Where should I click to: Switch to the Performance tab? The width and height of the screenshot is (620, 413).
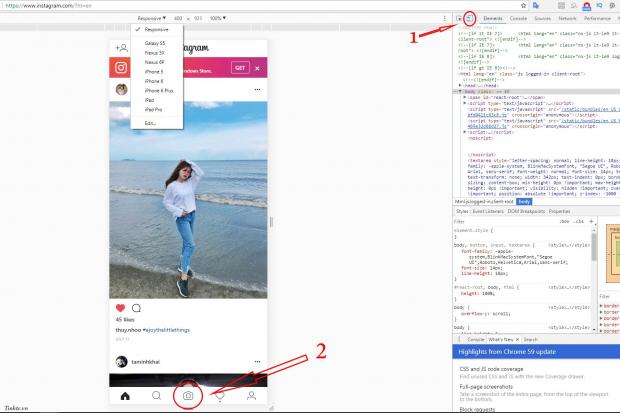pyautogui.click(x=597, y=18)
